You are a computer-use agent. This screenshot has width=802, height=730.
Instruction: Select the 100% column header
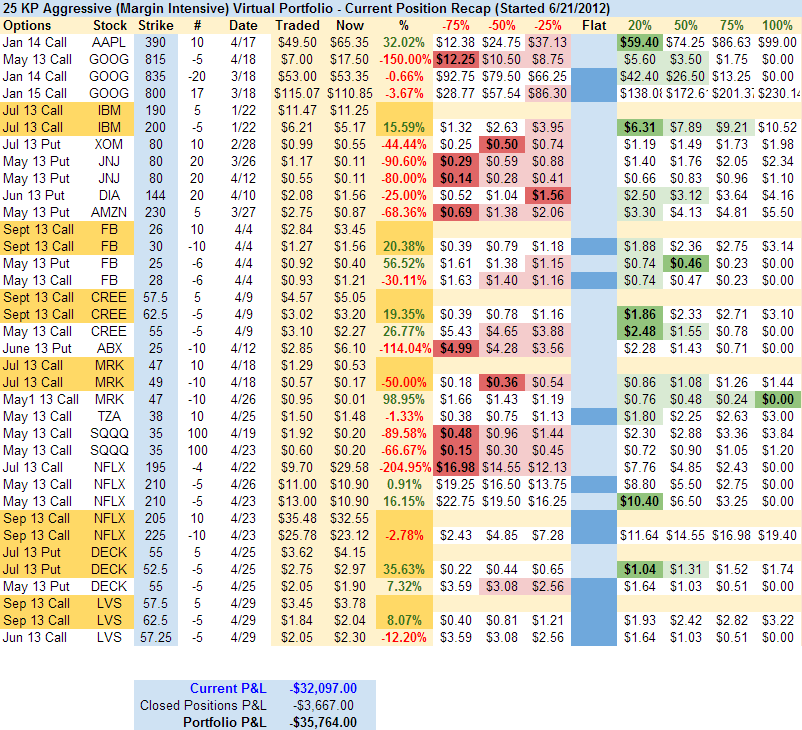point(777,24)
